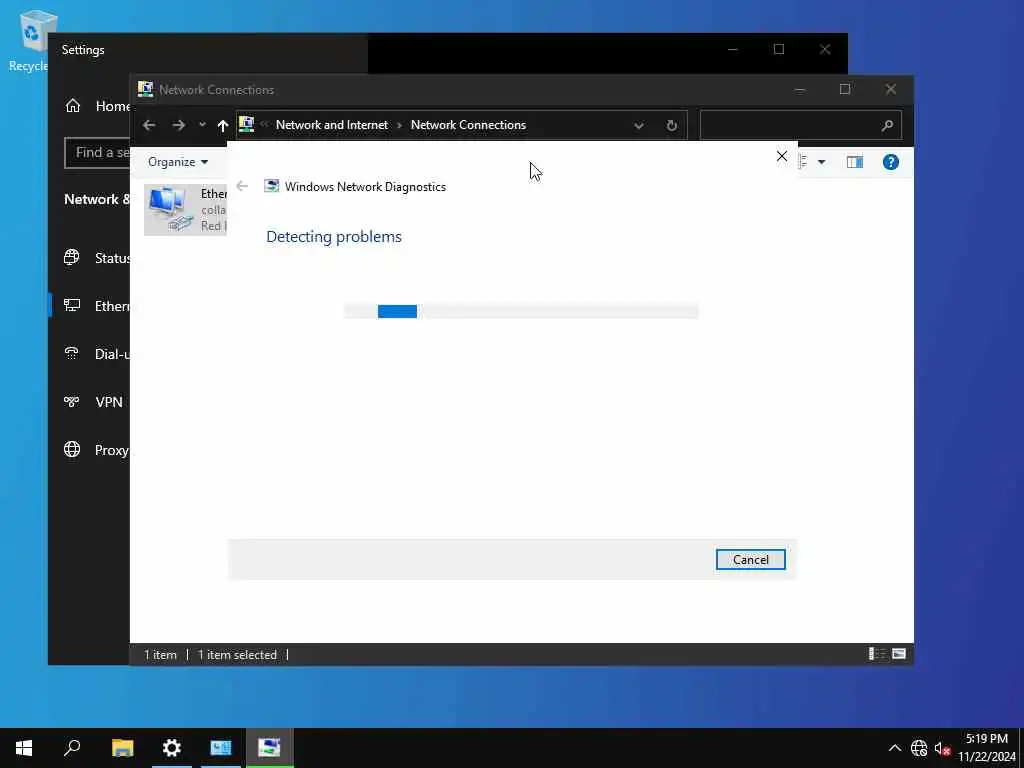The image size is (1024, 768).
Task: Close the Windows Network Diagnostics dialog
Action: pyautogui.click(x=782, y=156)
